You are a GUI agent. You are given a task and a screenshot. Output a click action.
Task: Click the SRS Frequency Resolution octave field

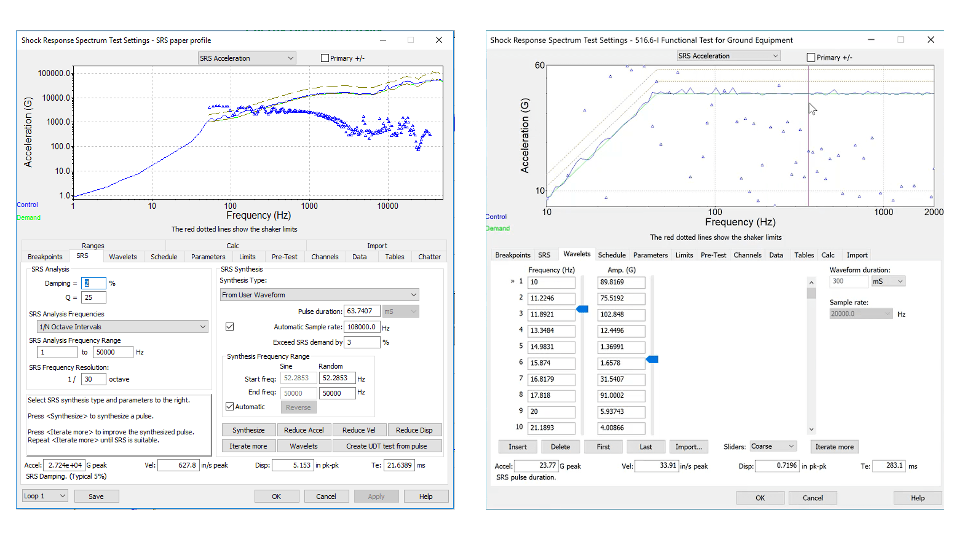click(94, 380)
